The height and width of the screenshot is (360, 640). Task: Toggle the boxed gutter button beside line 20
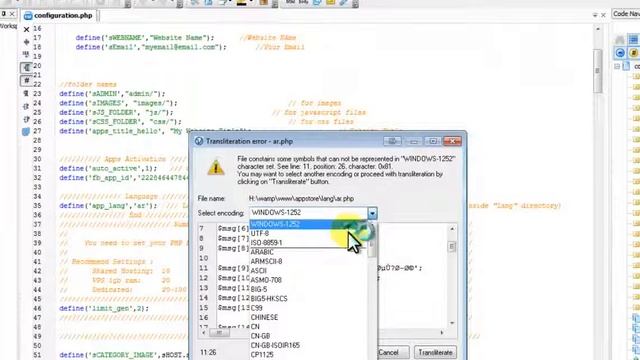tap(27, 67)
